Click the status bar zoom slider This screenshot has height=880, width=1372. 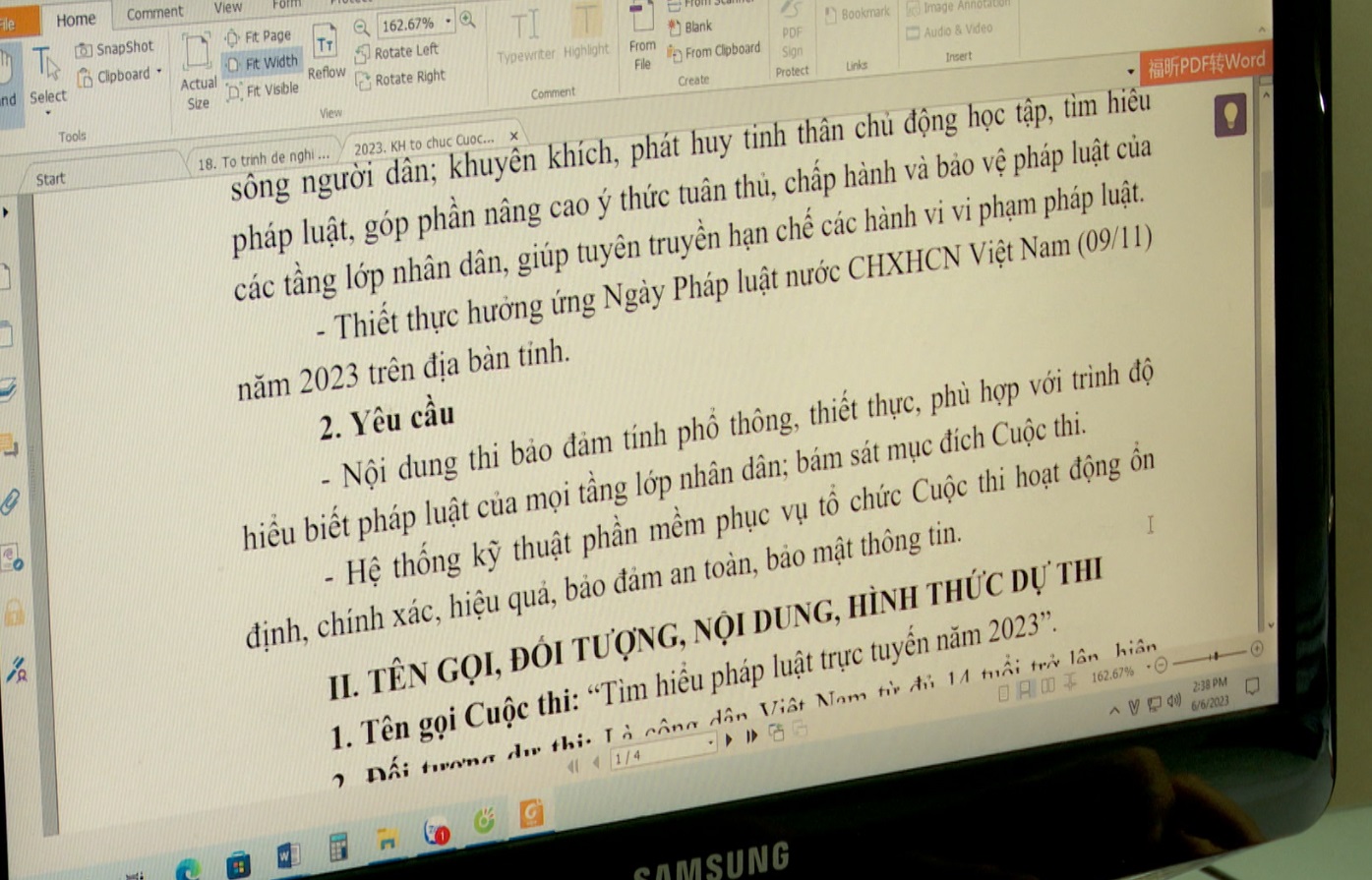coord(1209,658)
